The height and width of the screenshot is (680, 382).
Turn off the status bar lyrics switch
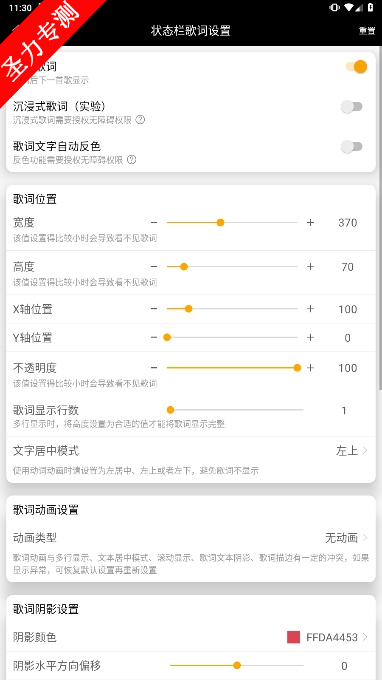point(356,67)
